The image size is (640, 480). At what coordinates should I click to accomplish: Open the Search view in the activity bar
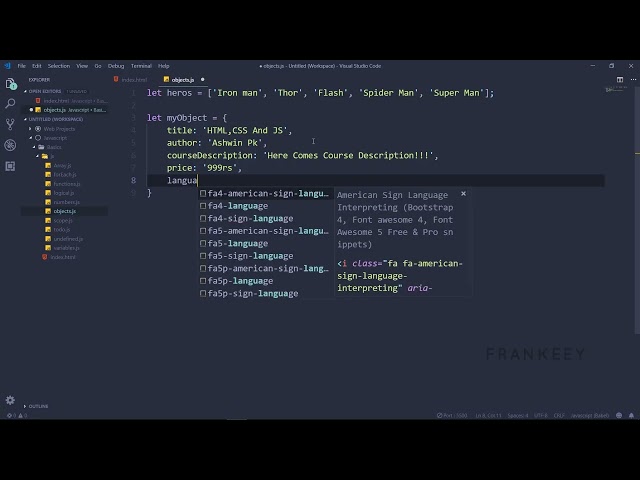[10, 104]
